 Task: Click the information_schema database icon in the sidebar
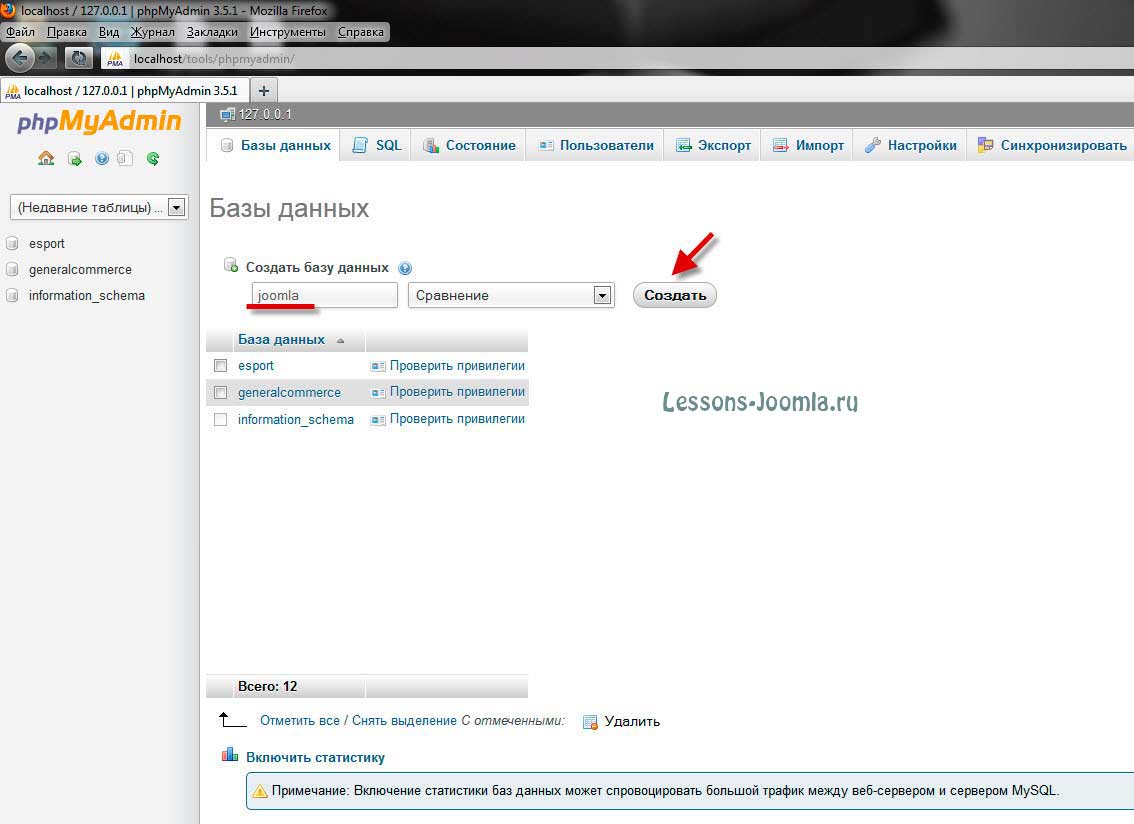pyautogui.click(x=12, y=295)
